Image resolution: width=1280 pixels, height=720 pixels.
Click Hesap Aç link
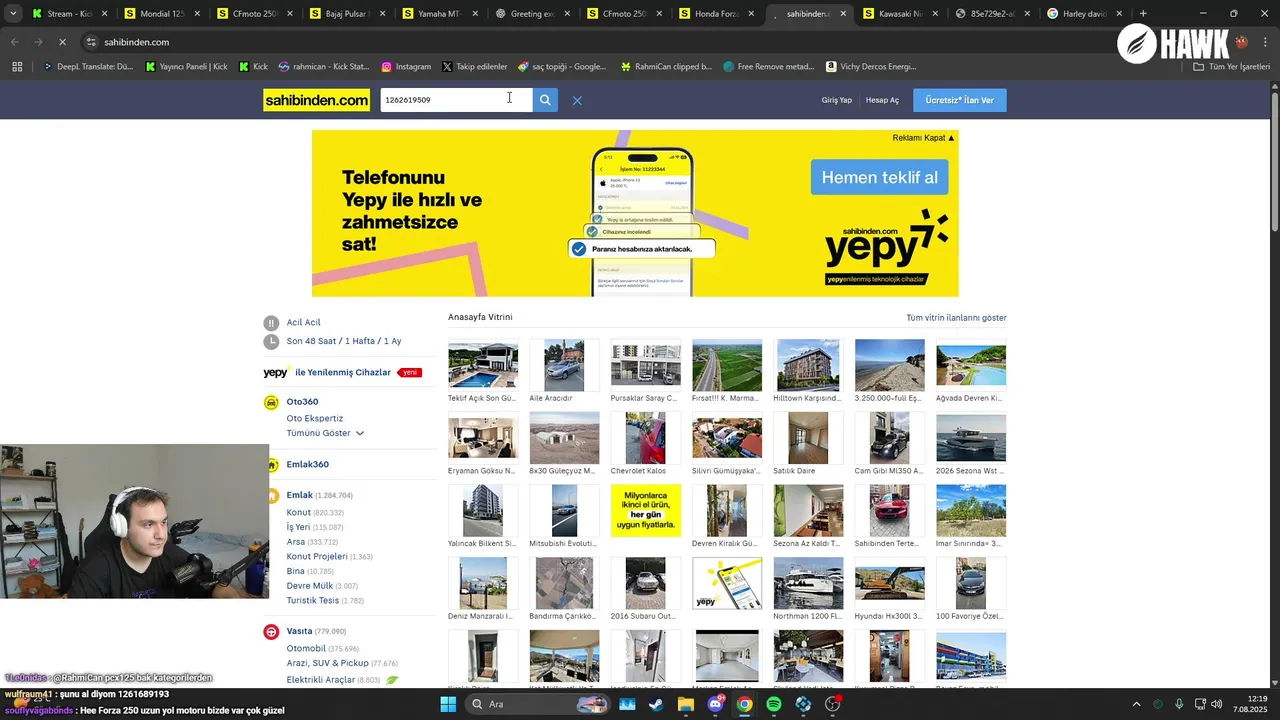[x=882, y=100]
